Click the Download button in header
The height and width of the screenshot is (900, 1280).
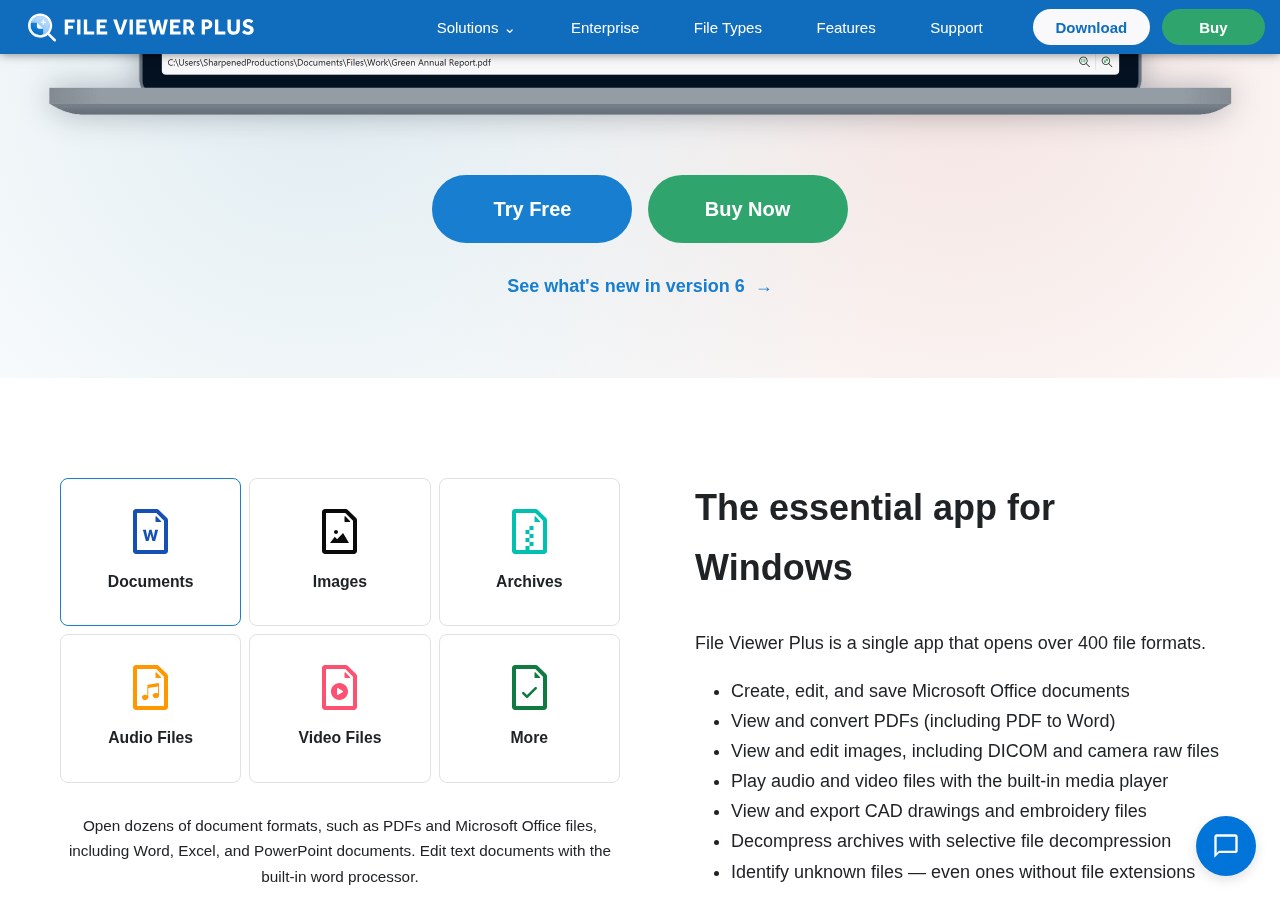coord(1091,27)
